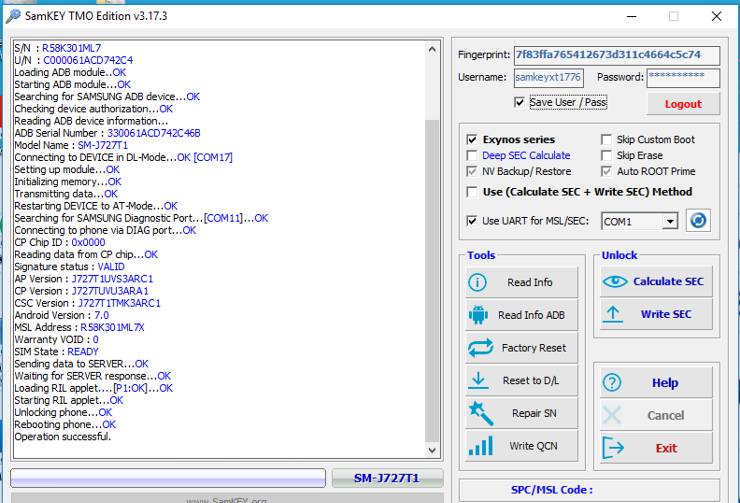Click the log vertical scrollbar thumb

(x=432, y=280)
